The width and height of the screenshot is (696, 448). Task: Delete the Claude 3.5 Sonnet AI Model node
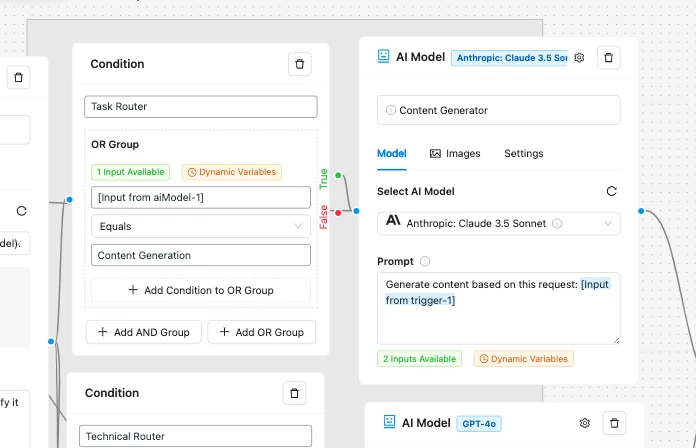point(609,58)
